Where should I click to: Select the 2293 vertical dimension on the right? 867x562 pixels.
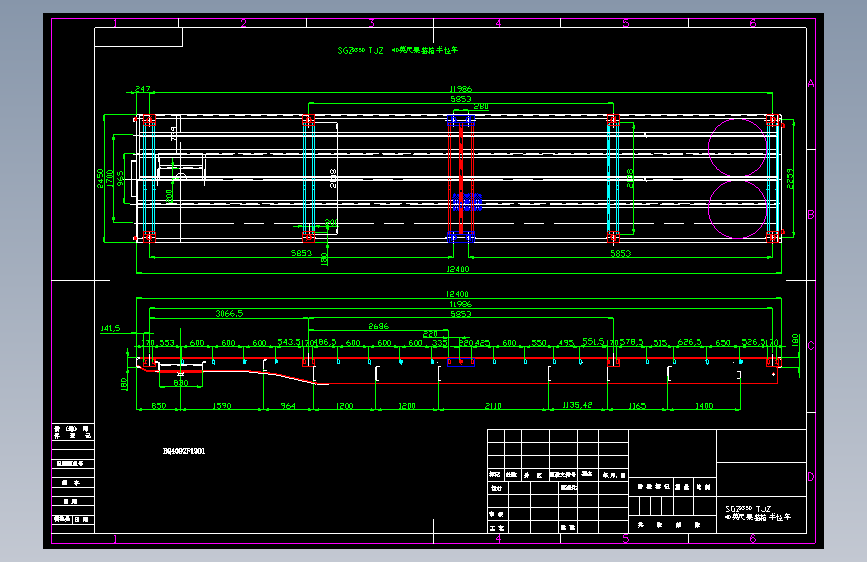[788, 177]
